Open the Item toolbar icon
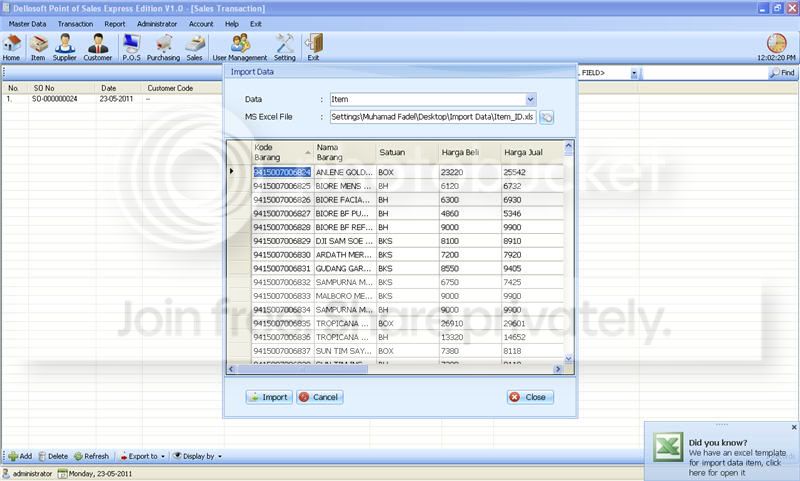The width and height of the screenshot is (800, 481). click(38, 47)
